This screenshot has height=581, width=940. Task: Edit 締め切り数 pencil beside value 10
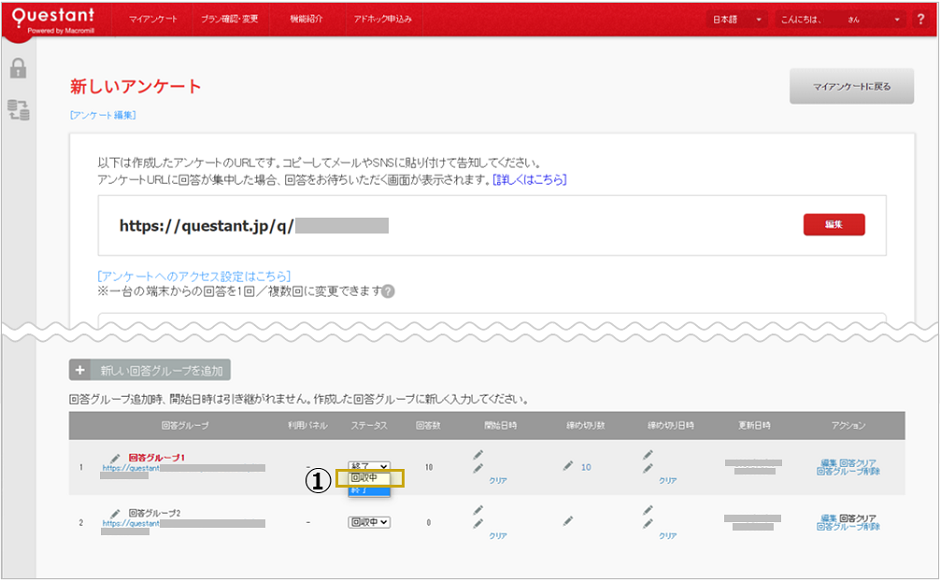click(x=568, y=466)
